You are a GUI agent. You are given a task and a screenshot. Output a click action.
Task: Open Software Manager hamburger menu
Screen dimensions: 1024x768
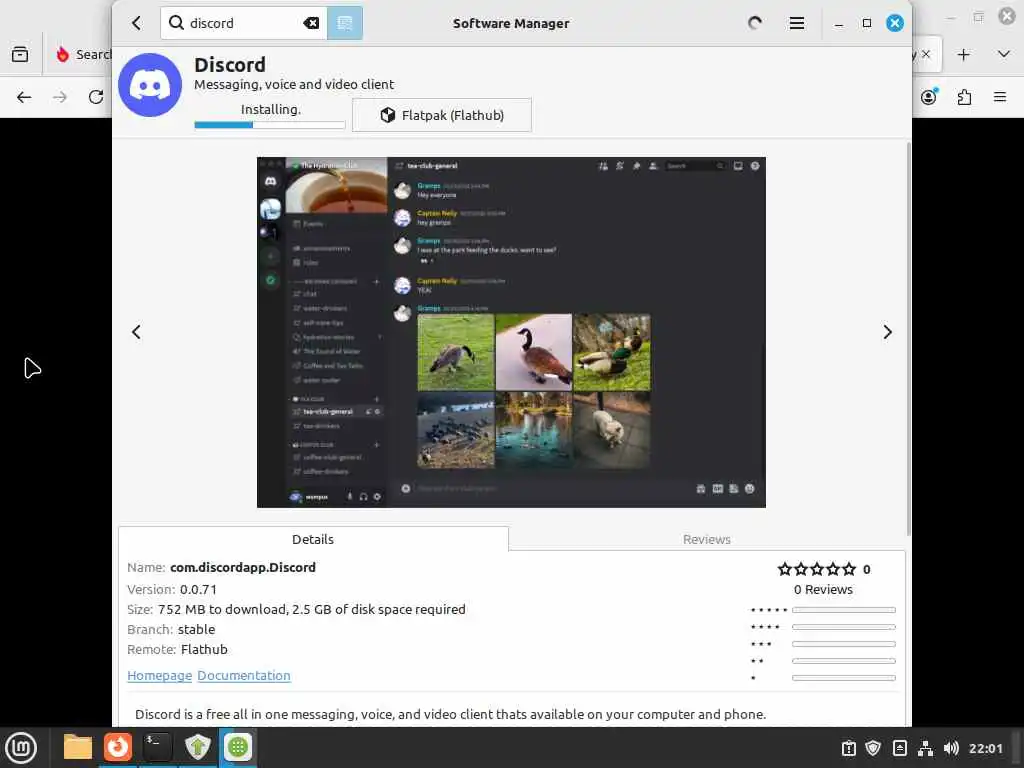click(x=797, y=24)
